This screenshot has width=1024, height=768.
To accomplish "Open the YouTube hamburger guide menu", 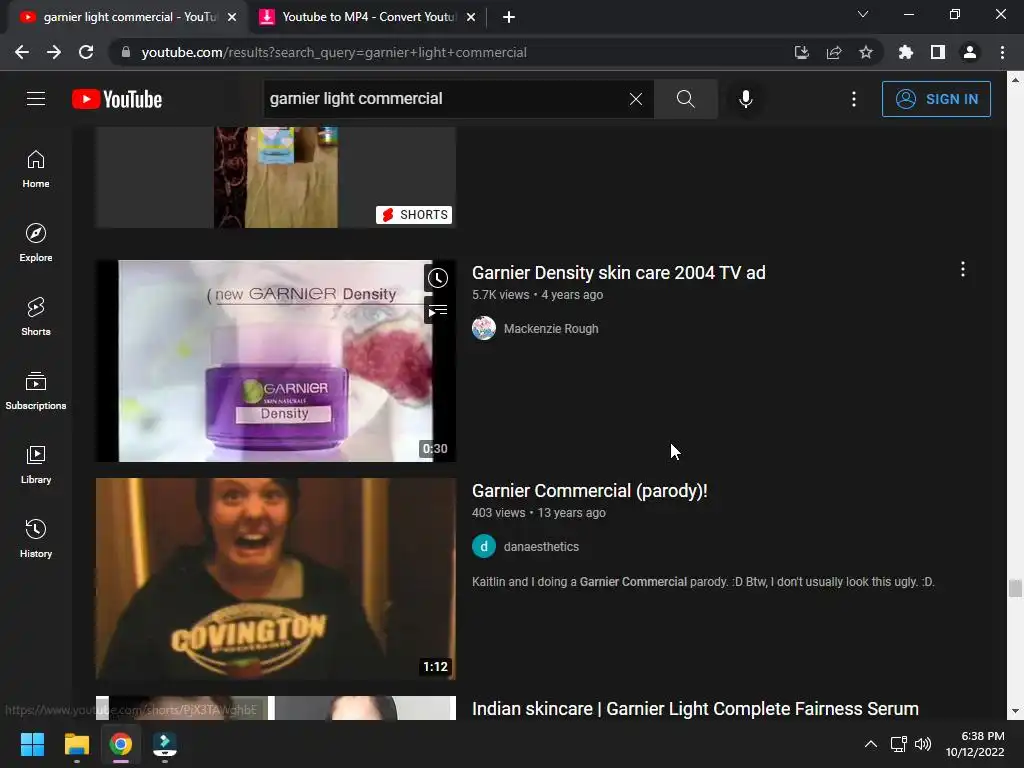I will (36, 99).
